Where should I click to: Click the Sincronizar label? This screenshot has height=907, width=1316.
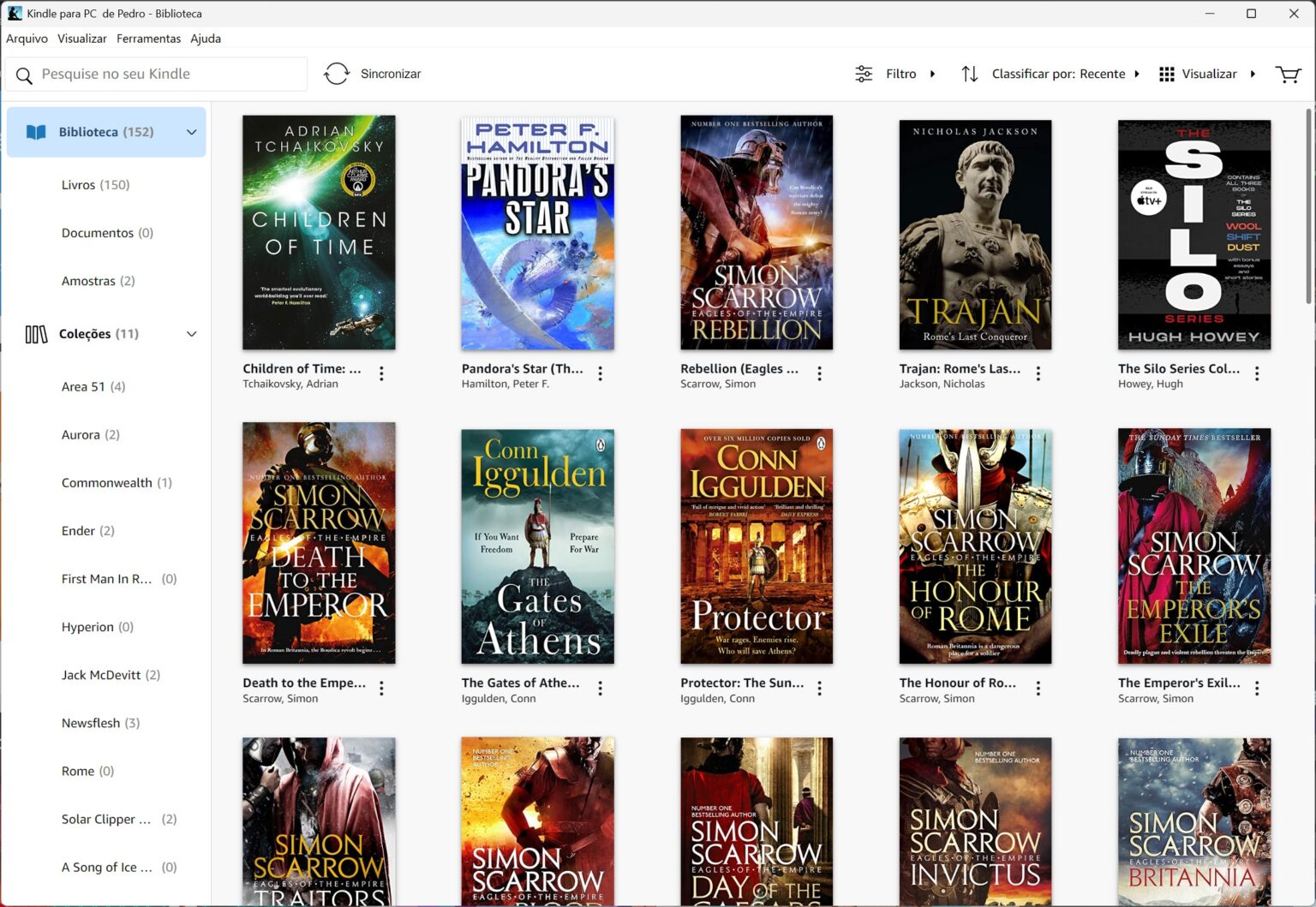coord(391,74)
